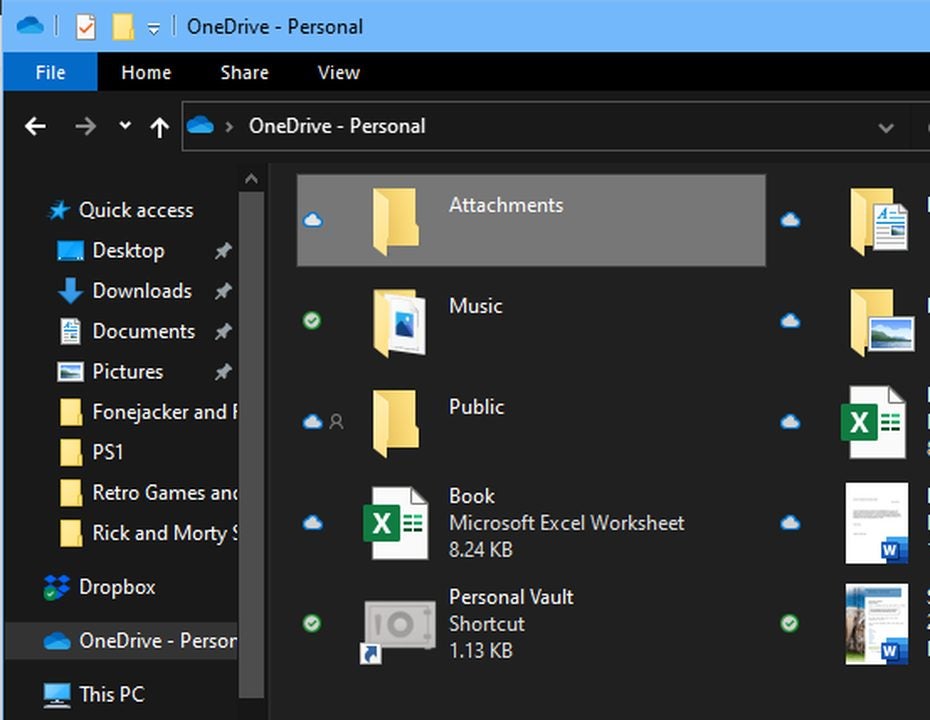Click Excel file icon in second column
The height and width of the screenshot is (720, 930).
874,422
